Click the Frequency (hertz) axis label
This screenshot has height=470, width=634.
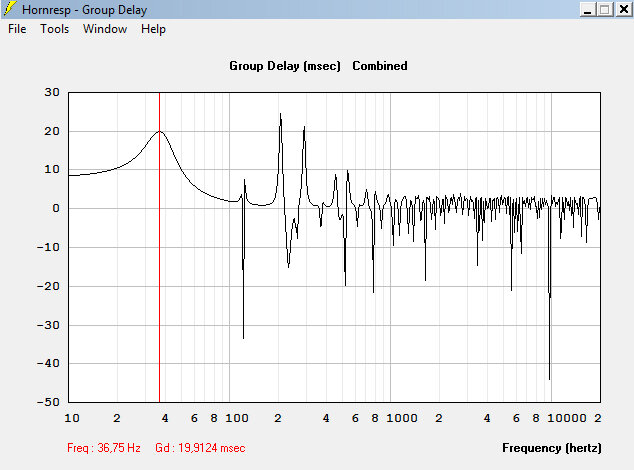552,448
